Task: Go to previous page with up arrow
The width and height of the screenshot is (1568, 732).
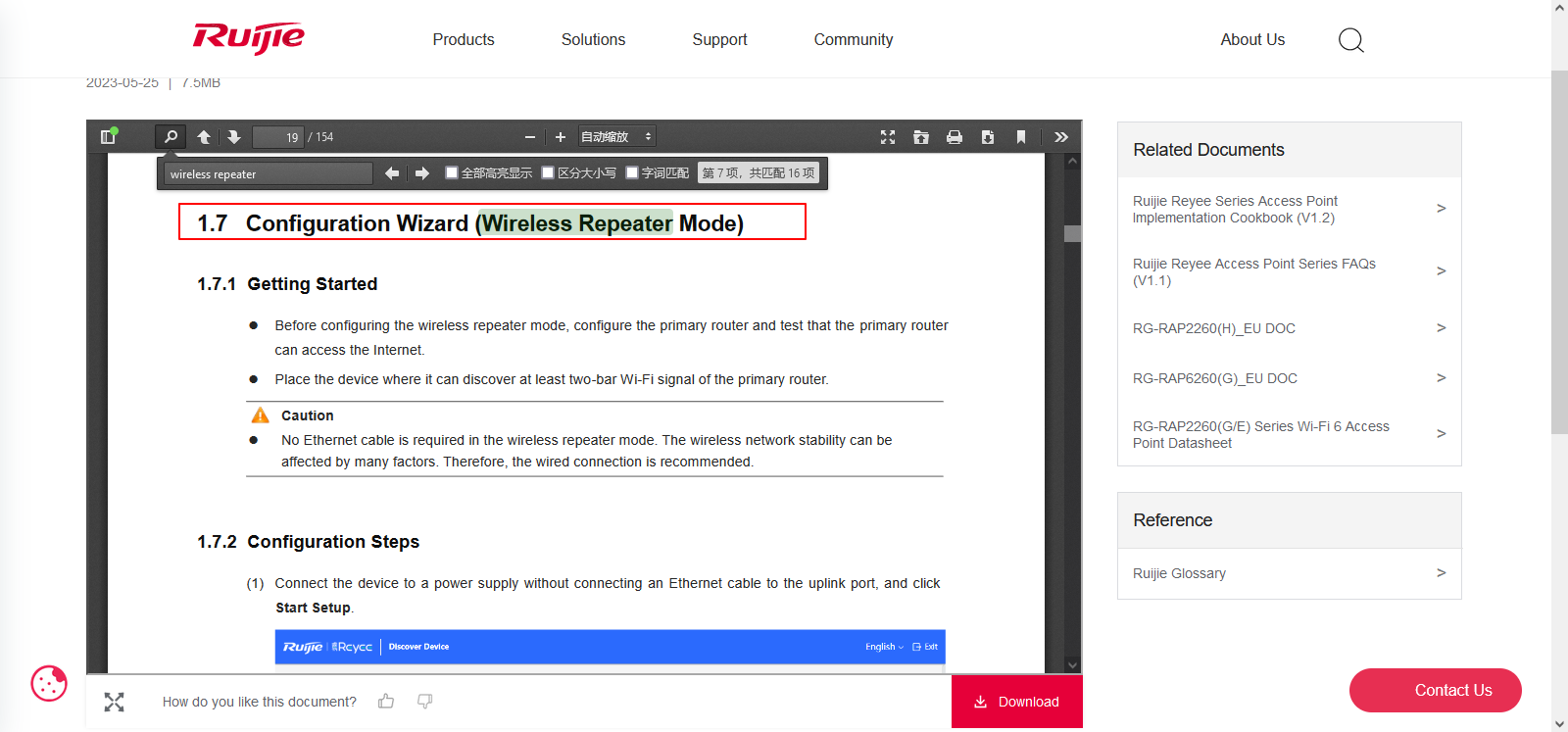Action: click(x=204, y=137)
